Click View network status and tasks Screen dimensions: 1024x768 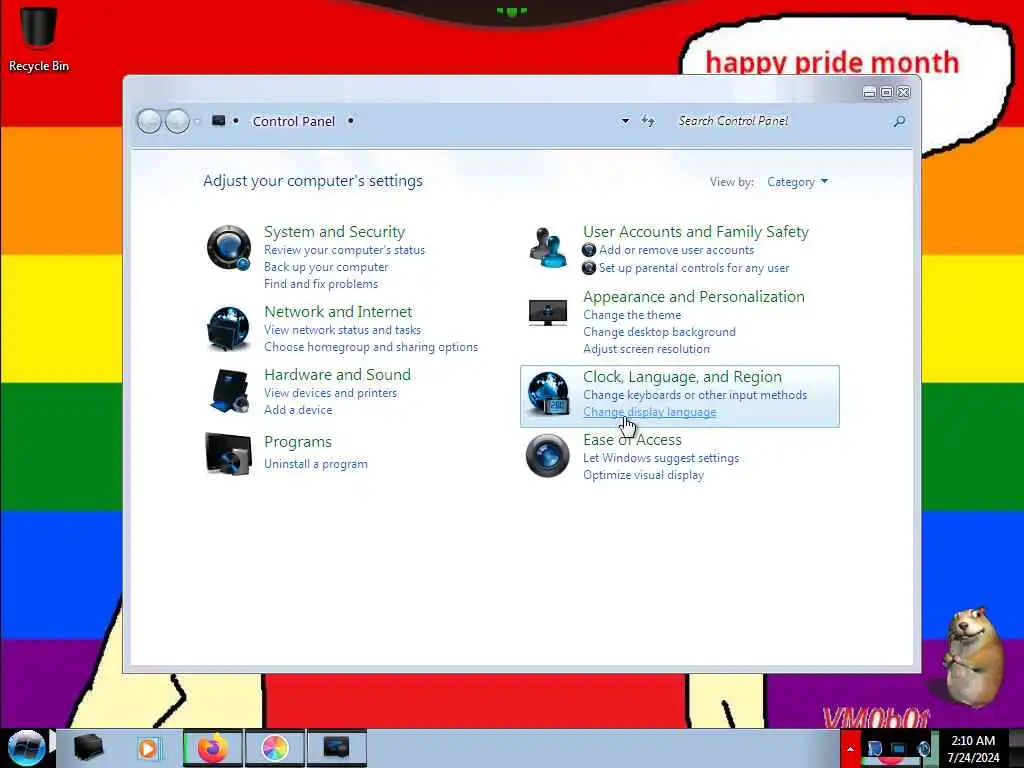342,330
